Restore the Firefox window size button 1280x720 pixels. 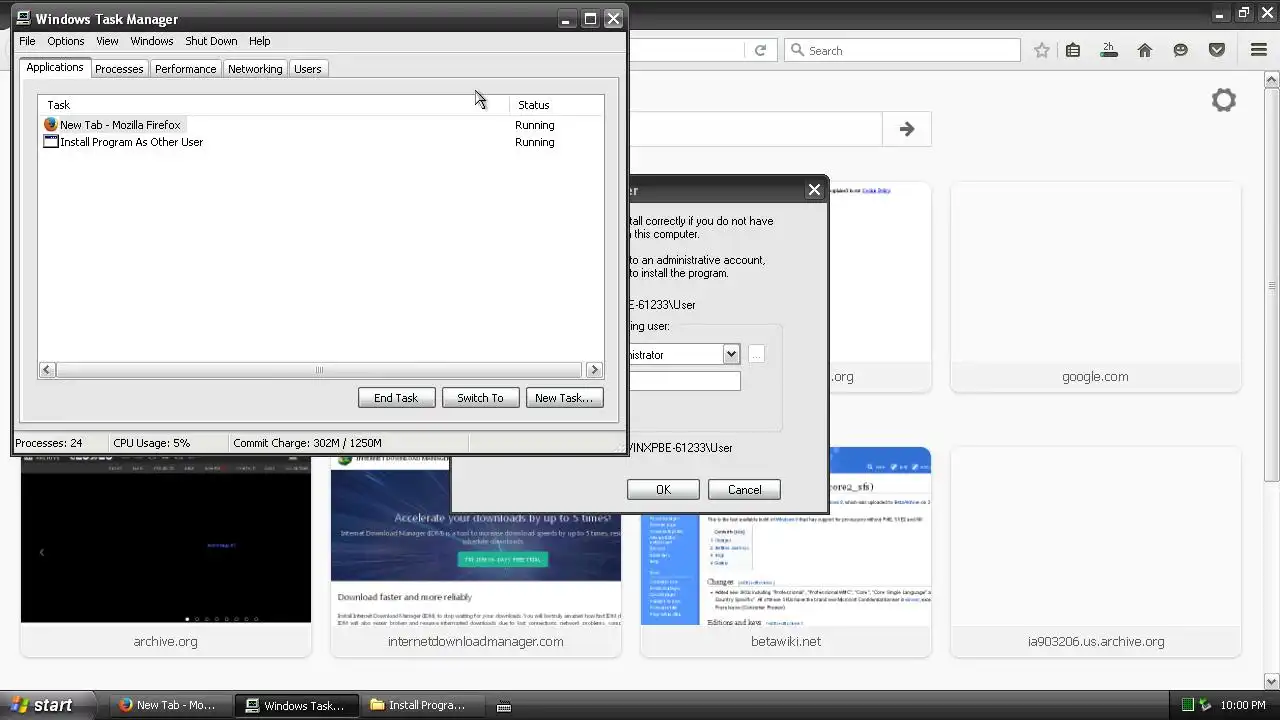[x=1243, y=13]
